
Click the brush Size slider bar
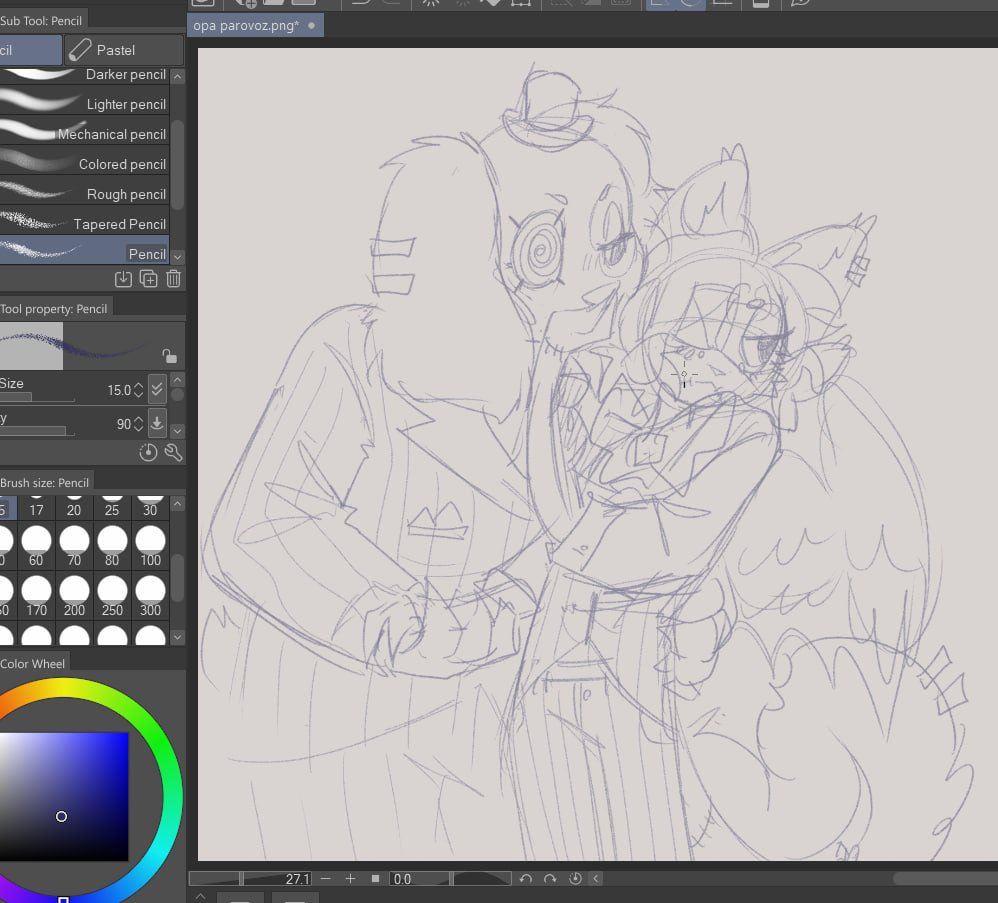click(x=37, y=398)
